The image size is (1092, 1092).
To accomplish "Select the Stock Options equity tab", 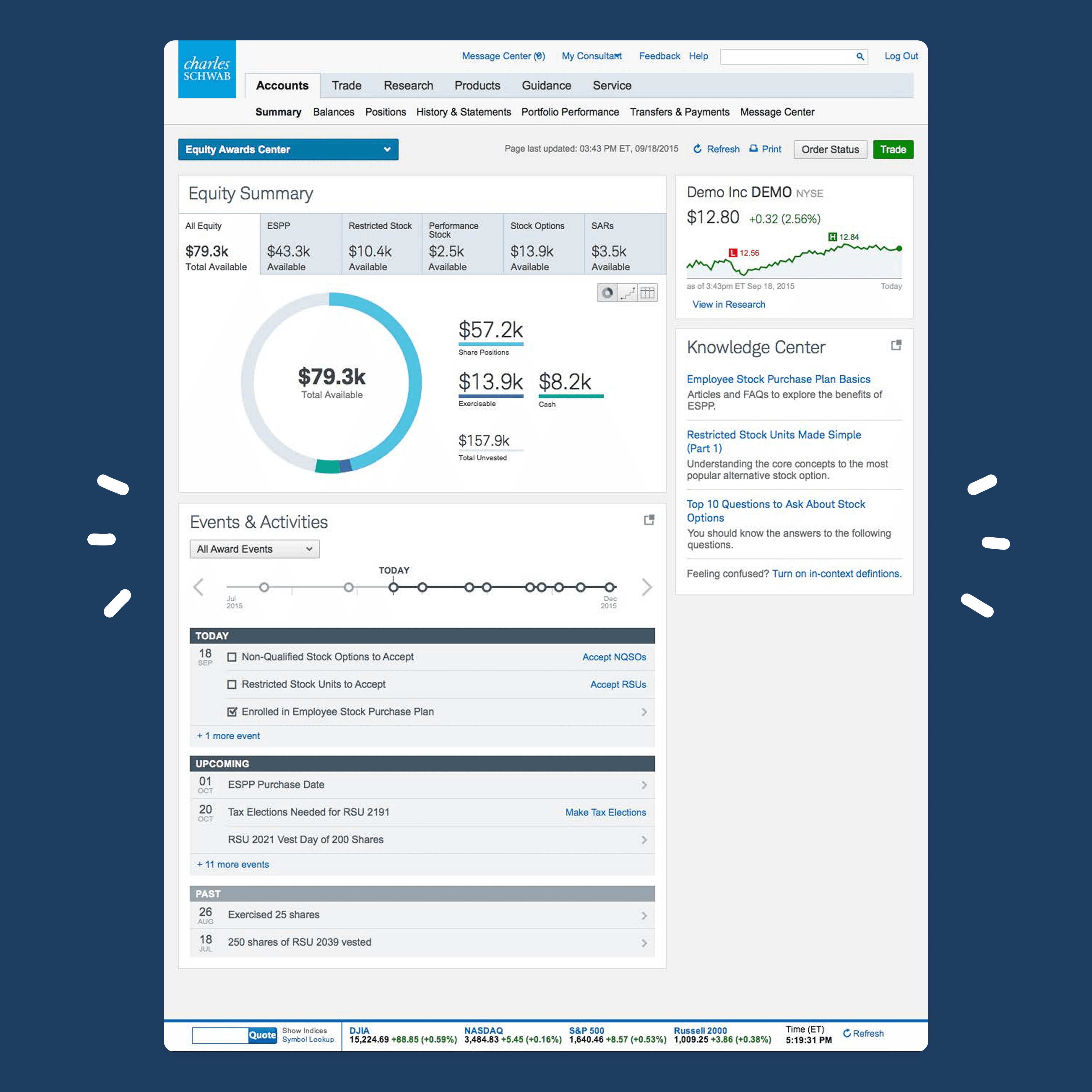I will click(543, 245).
